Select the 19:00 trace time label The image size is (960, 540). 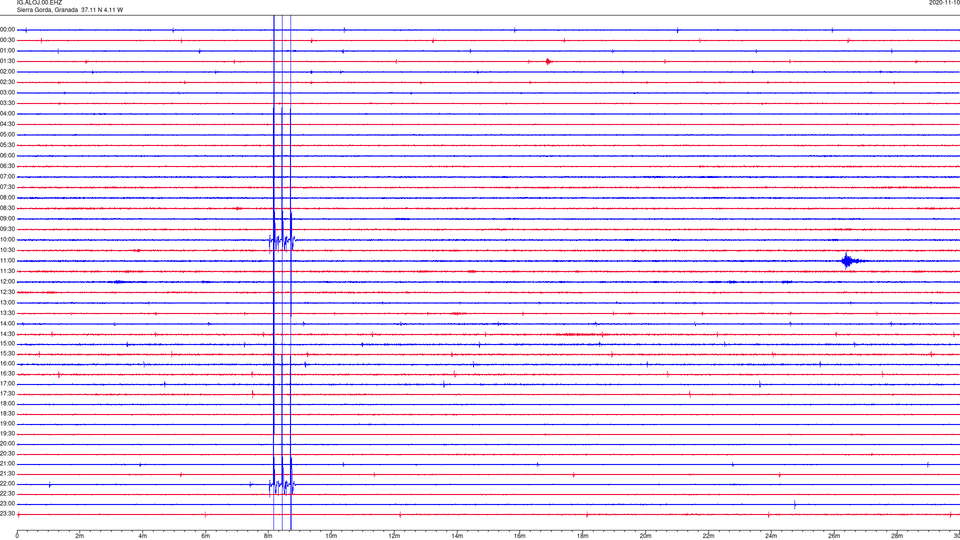point(7,424)
